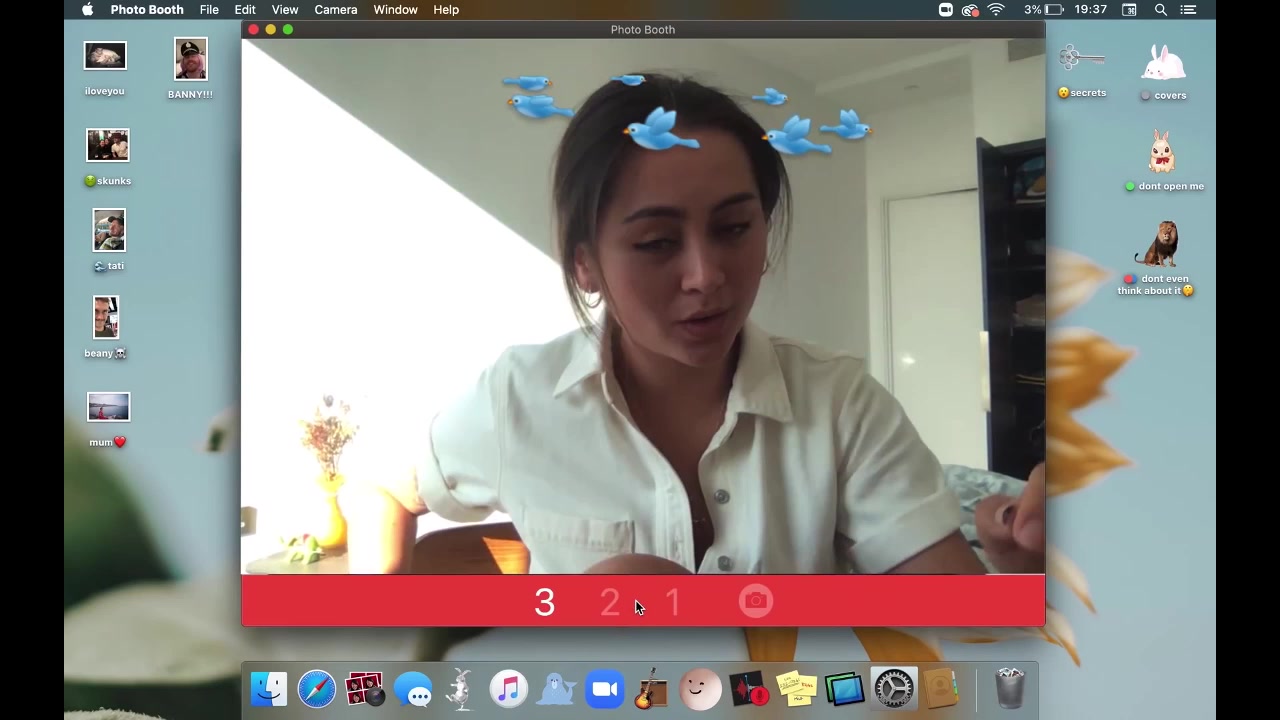The height and width of the screenshot is (720, 1280).
Task: Open Contacts book icon in dock
Action: pyautogui.click(x=940, y=689)
